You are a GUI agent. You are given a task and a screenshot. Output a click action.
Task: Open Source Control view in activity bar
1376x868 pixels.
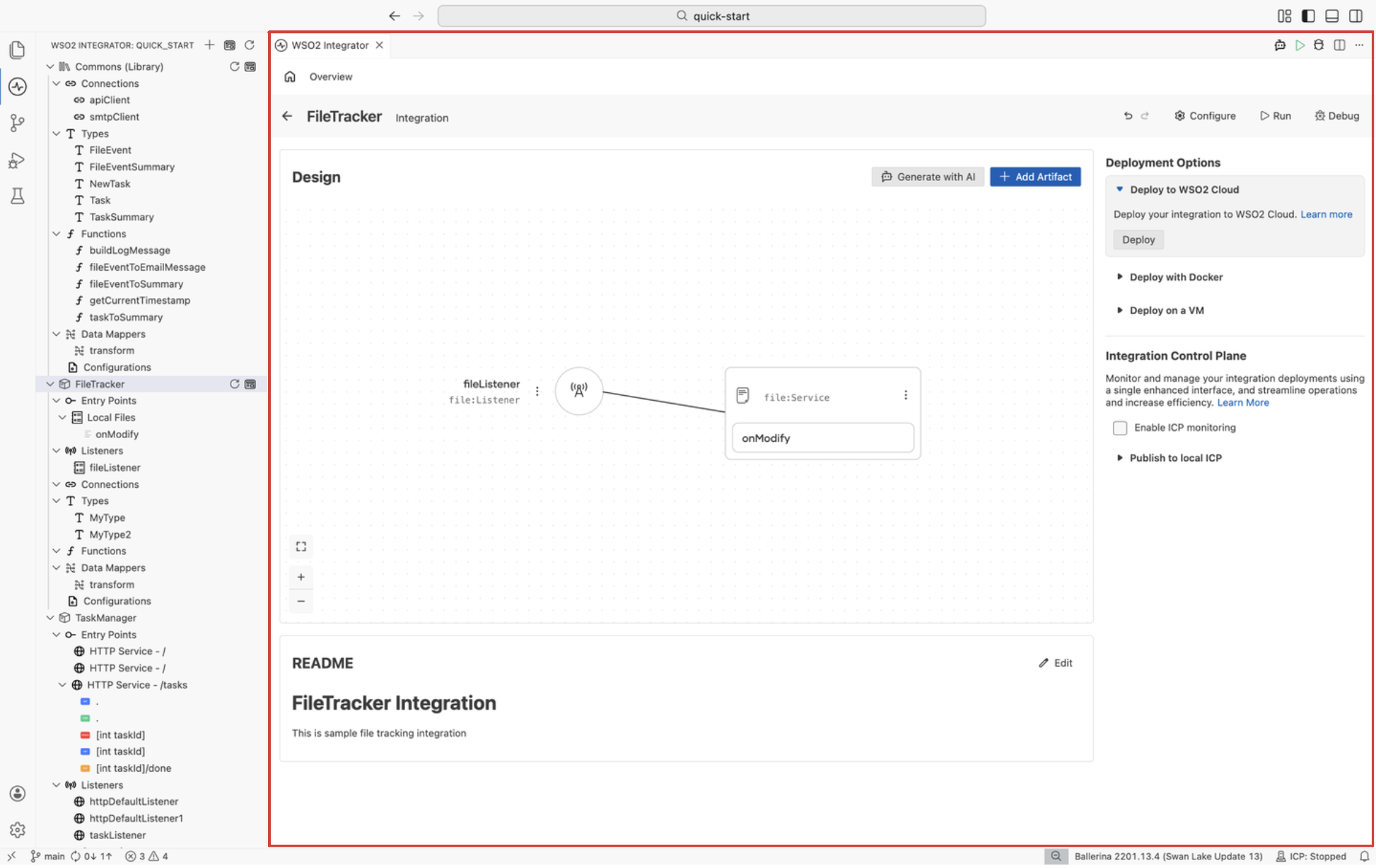coord(18,123)
